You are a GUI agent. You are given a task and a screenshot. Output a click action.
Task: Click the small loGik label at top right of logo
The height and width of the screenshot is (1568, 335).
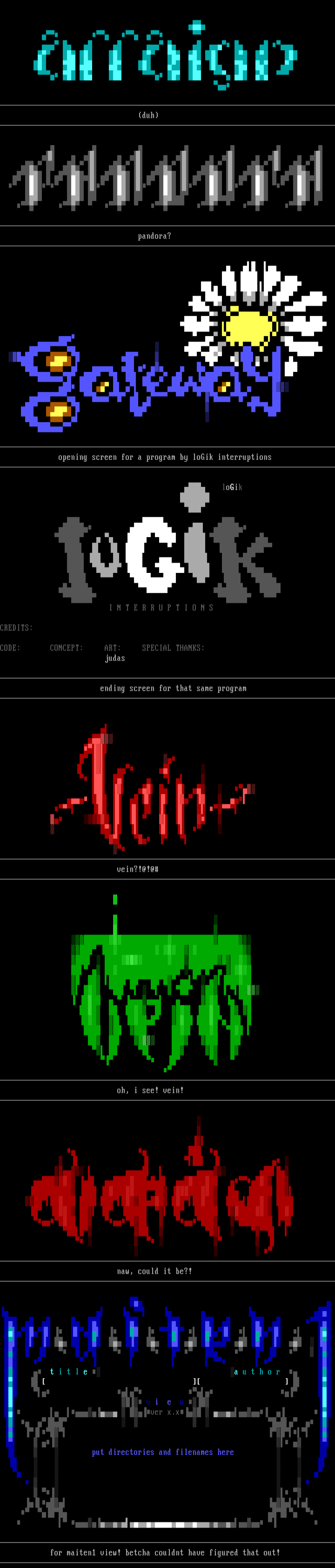point(232,487)
